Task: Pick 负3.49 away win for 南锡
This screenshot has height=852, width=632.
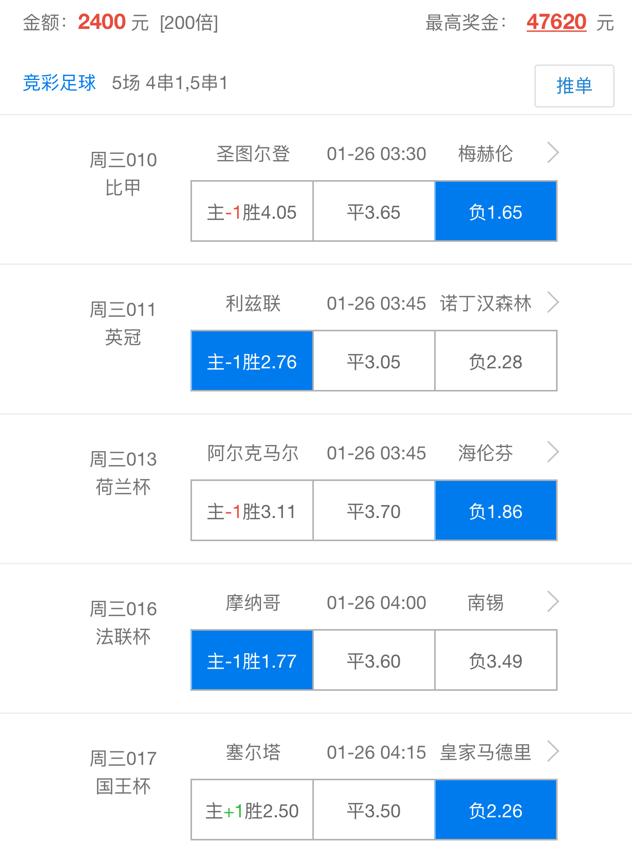Action: [495, 660]
